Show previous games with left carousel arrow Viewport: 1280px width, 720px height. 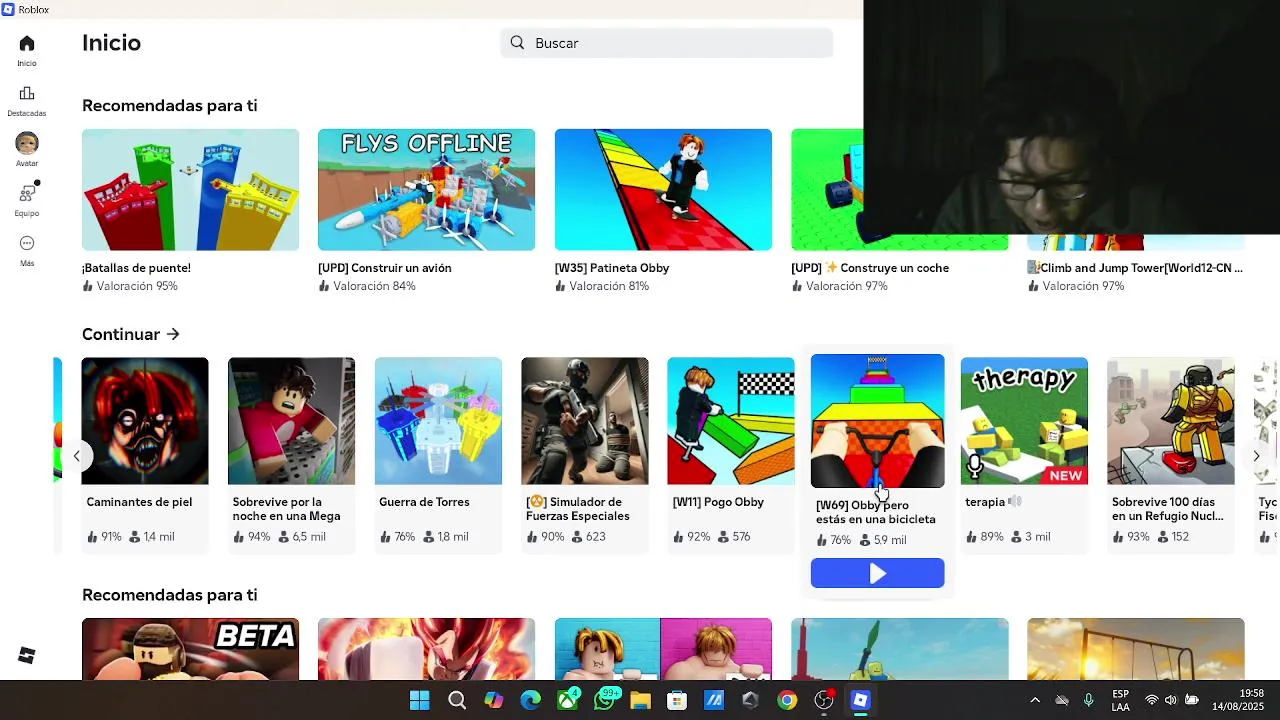click(76, 456)
